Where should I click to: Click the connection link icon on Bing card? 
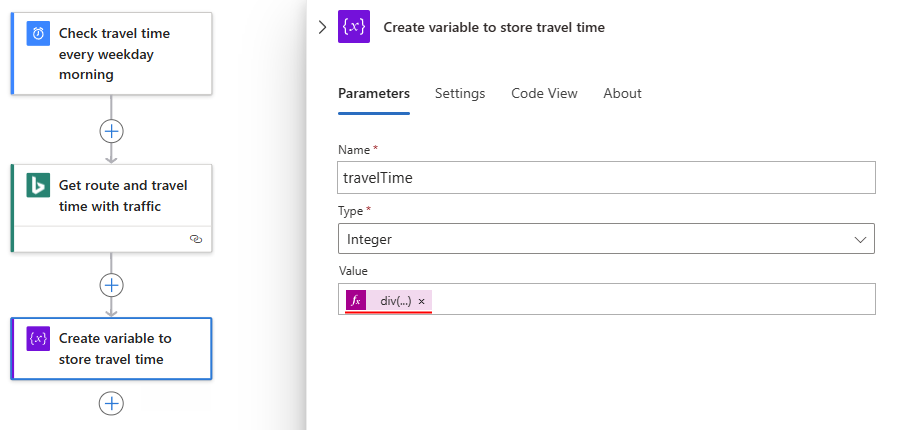click(x=196, y=240)
